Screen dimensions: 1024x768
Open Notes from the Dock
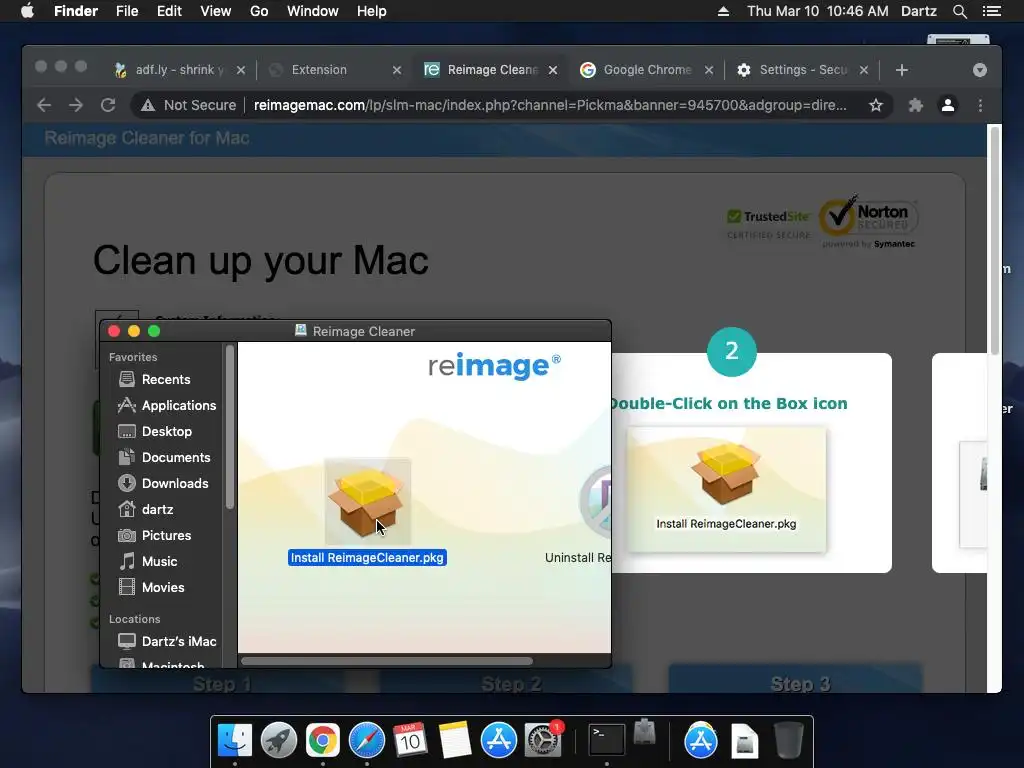pos(455,741)
